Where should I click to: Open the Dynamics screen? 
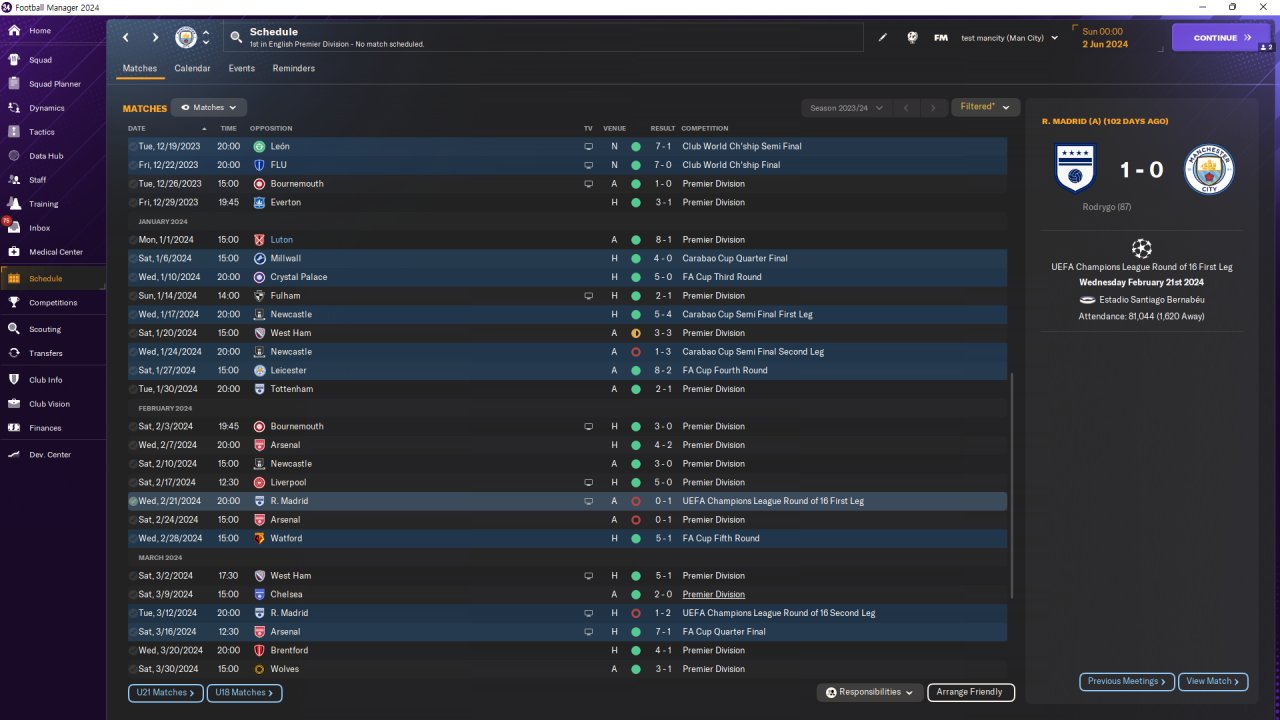(x=46, y=108)
